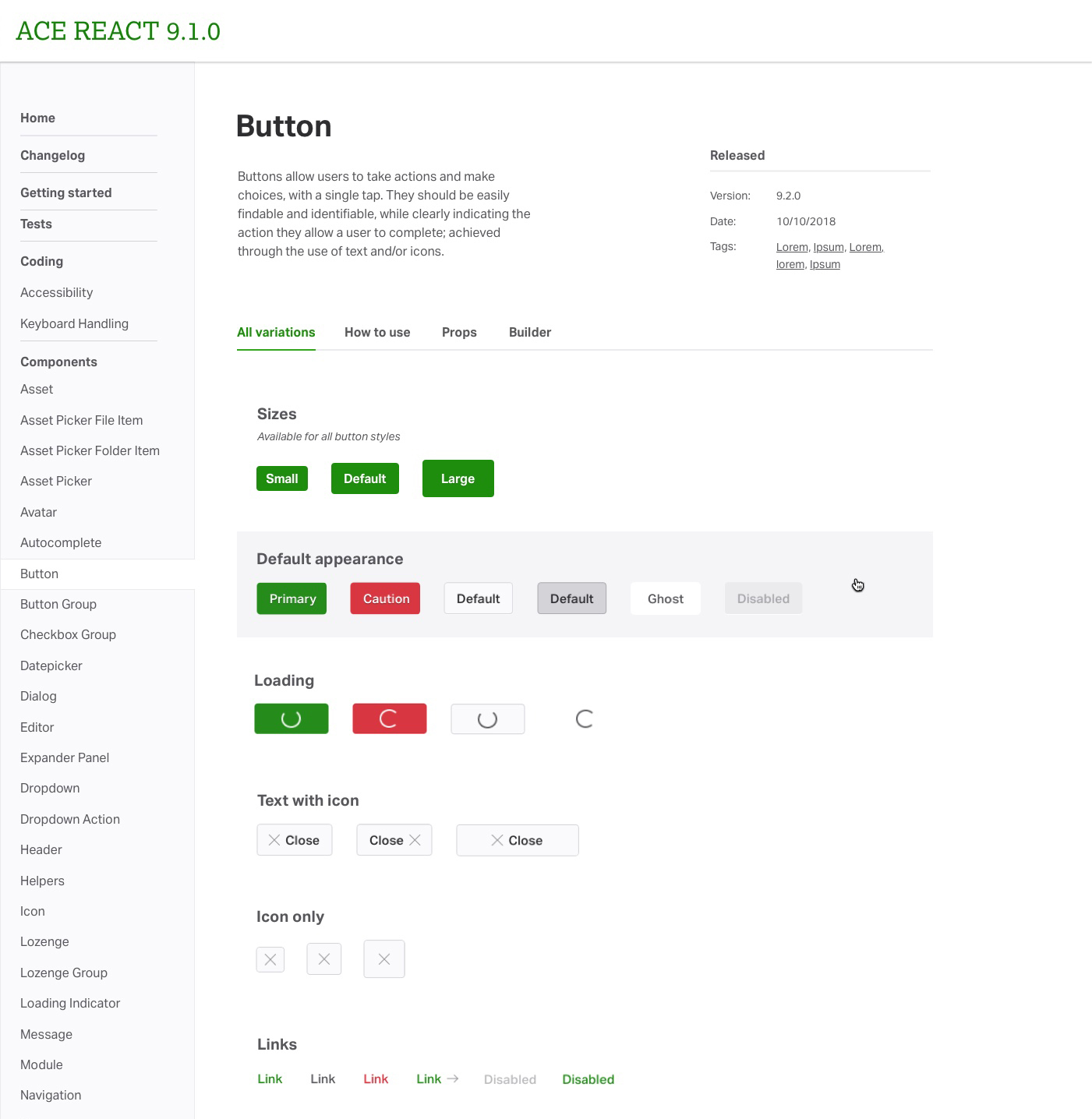Open Header component page
Image resolution: width=1092 pixels, height=1119 pixels.
tap(41, 849)
